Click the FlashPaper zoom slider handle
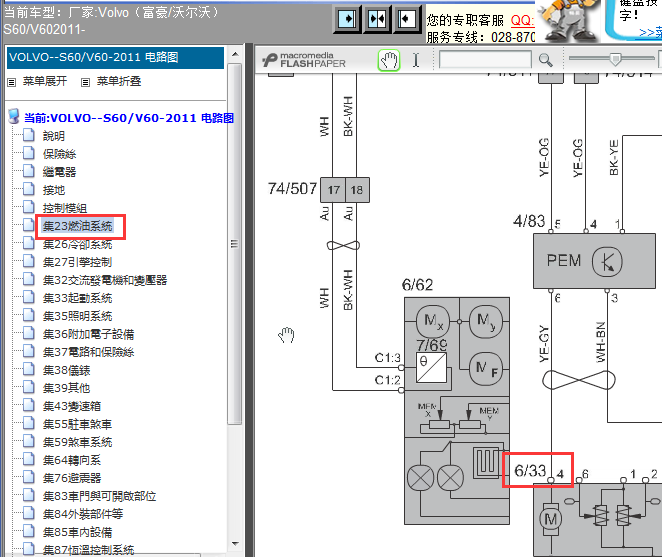This screenshot has height=557, width=662. (x=616, y=59)
